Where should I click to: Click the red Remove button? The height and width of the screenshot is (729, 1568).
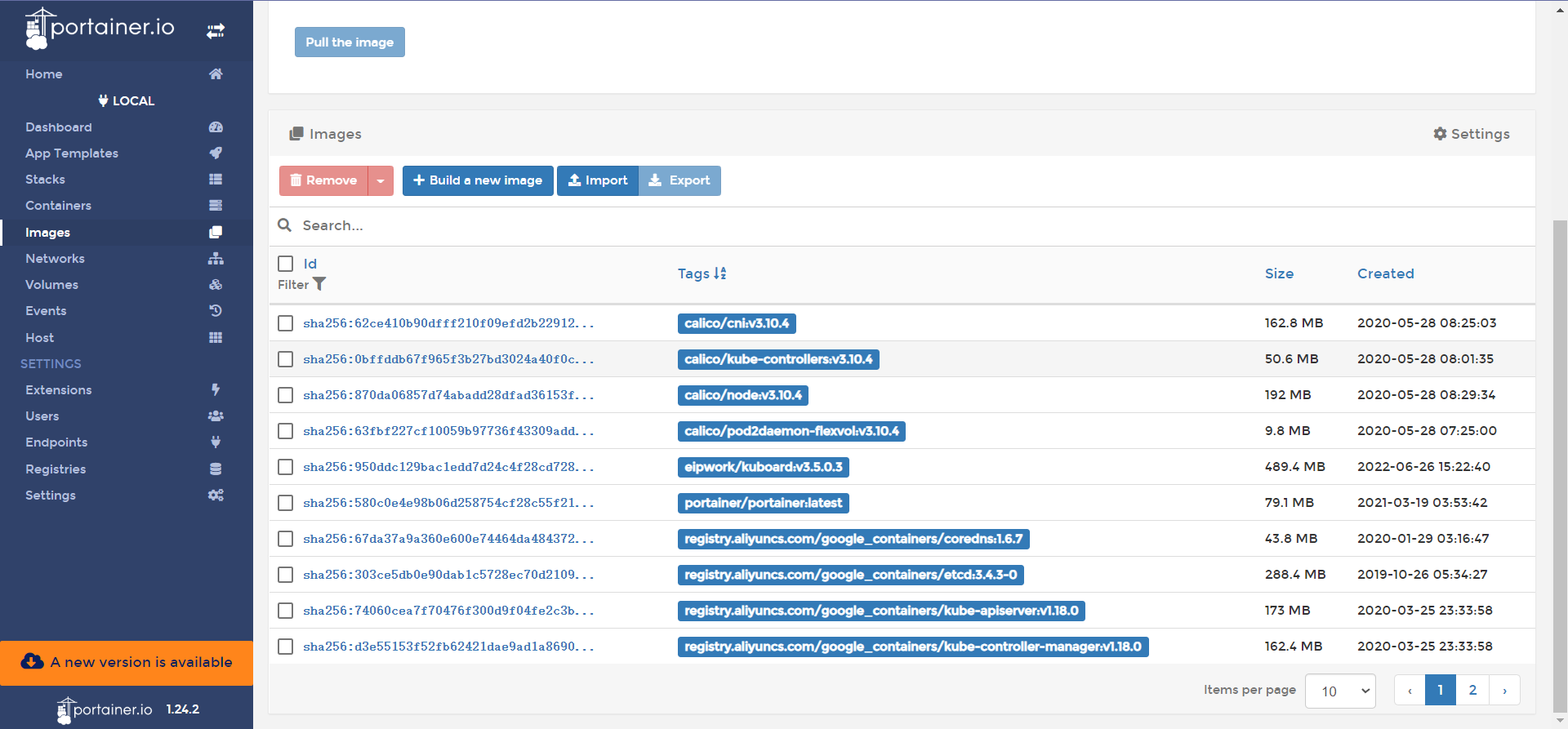323,180
